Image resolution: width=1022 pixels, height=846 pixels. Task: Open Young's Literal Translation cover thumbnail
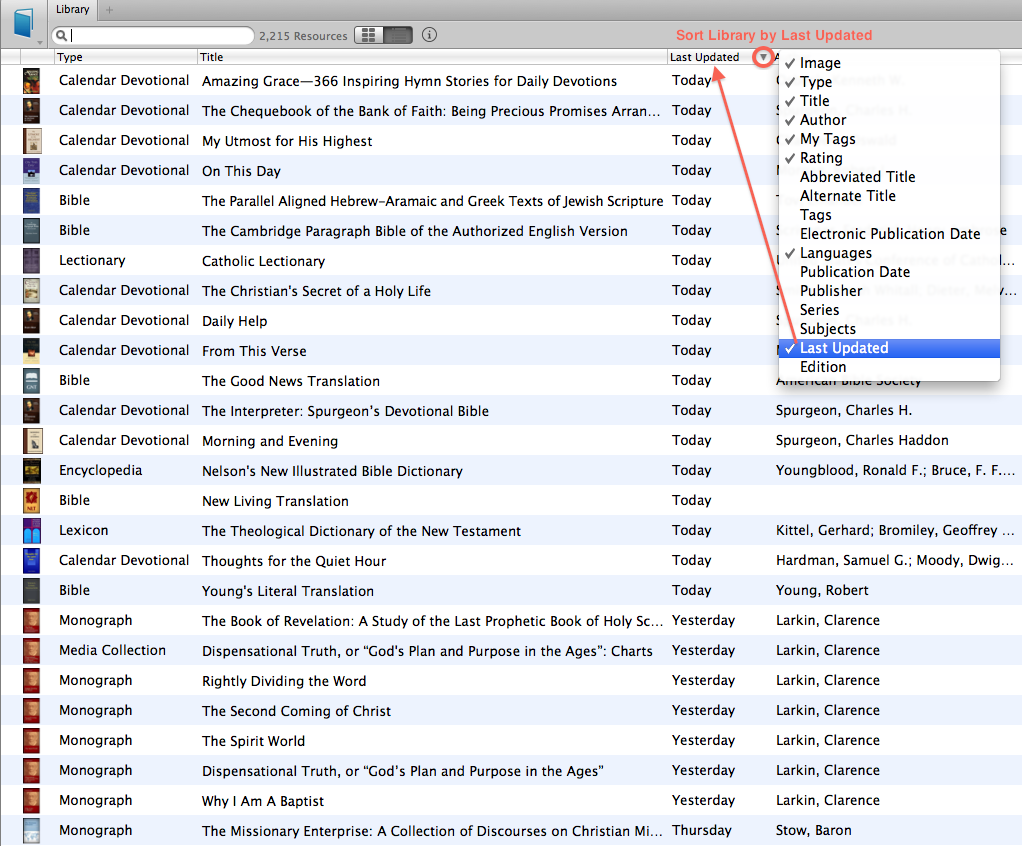(31, 591)
